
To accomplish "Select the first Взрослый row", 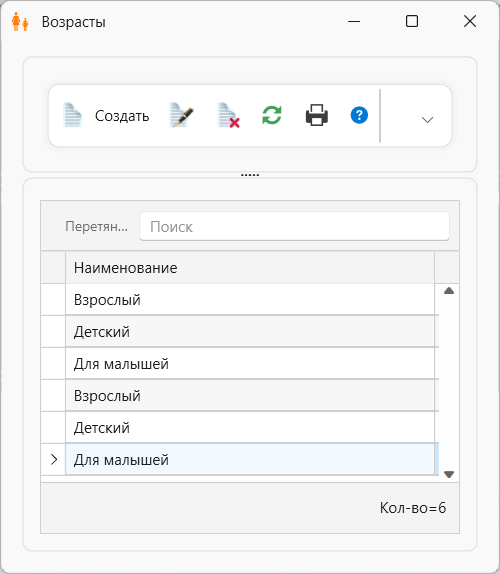I will [250, 299].
